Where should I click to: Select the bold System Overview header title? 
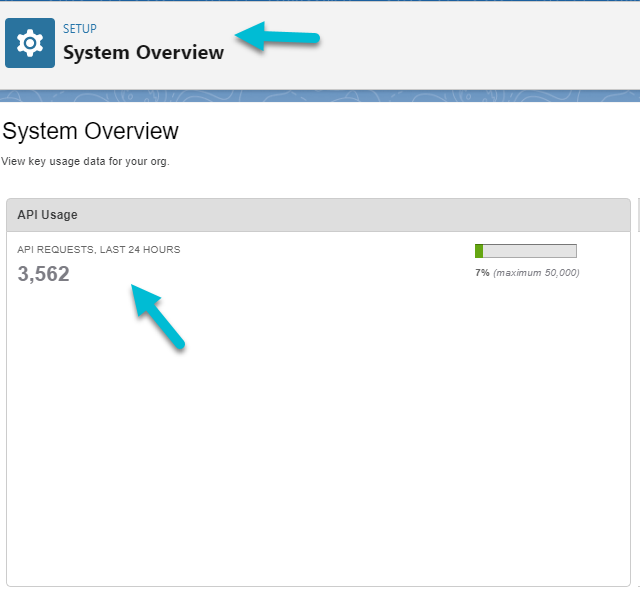(x=143, y=53)
